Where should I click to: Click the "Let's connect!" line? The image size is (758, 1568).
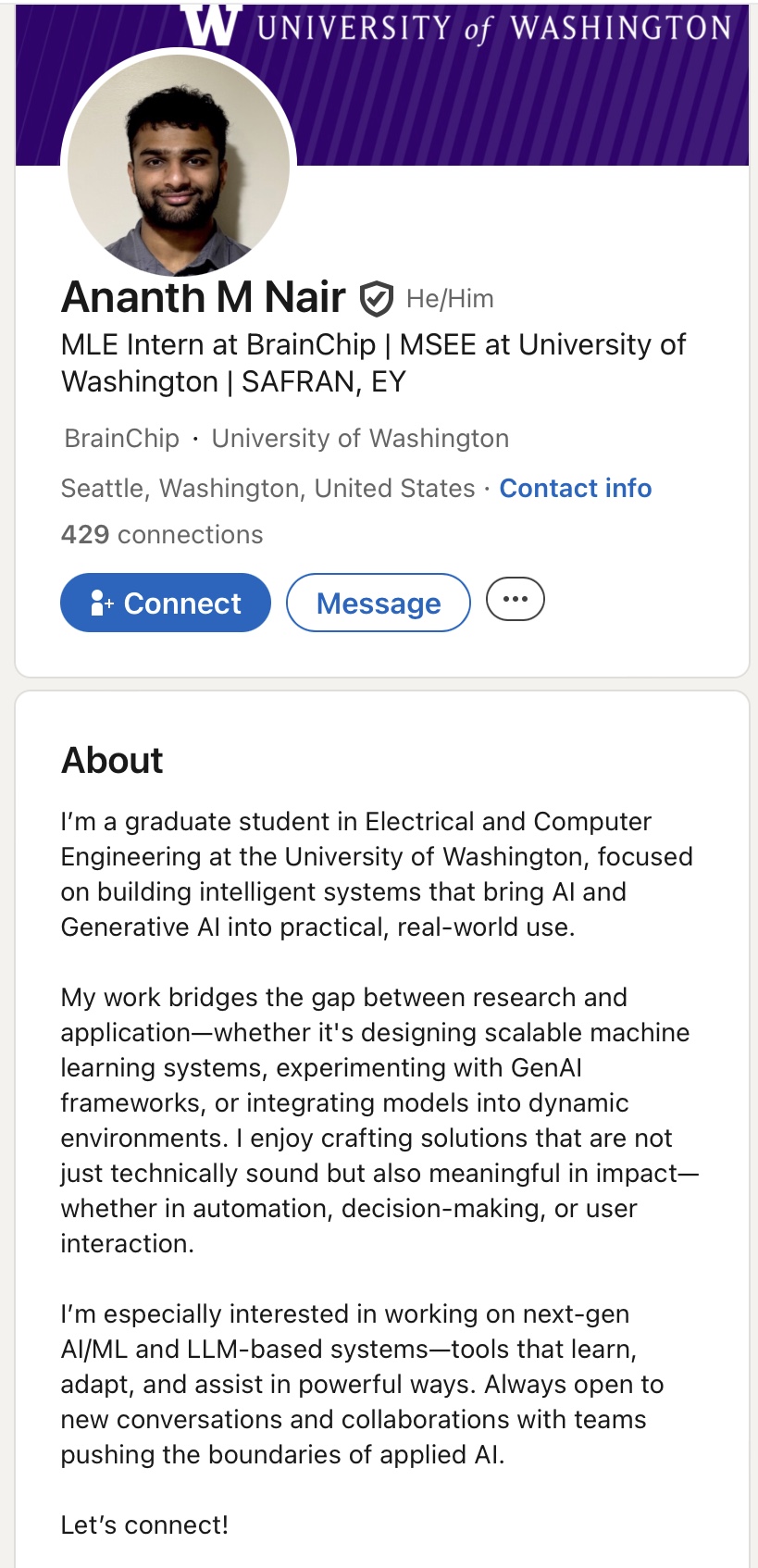144,1524
